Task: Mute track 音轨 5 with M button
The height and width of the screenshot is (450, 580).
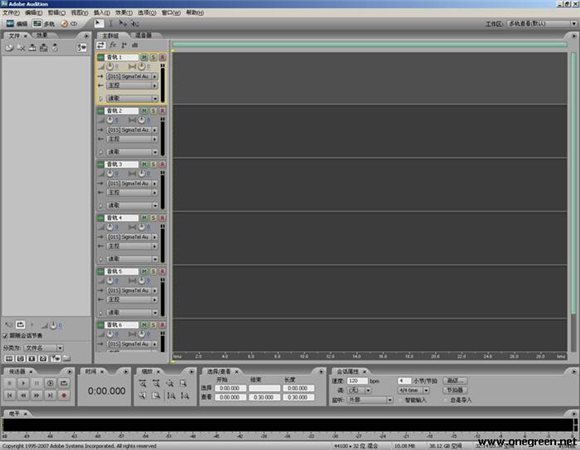Action: point(144,271)
